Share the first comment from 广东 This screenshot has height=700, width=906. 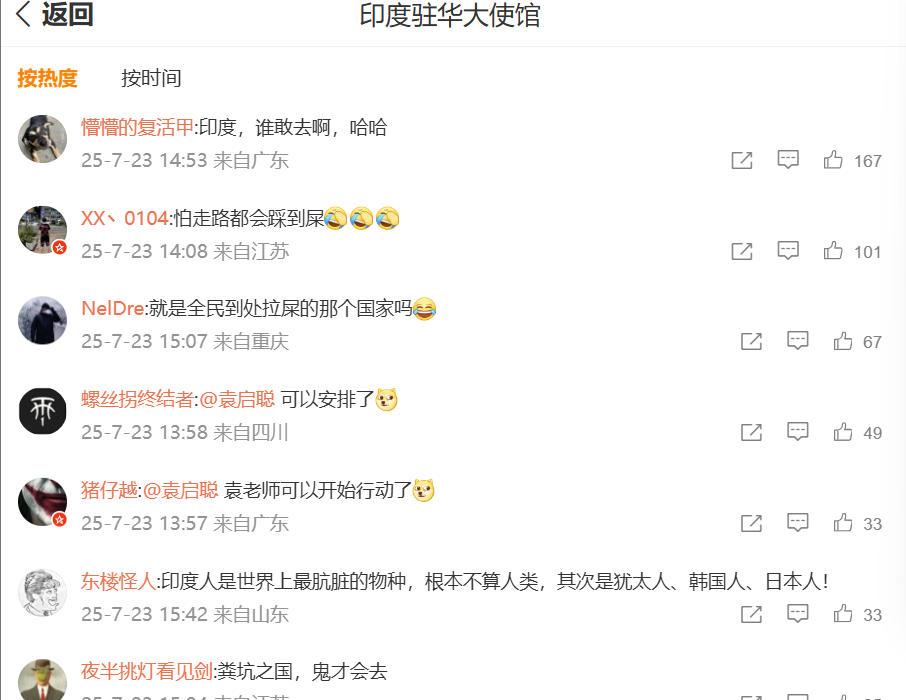(742, 160)
